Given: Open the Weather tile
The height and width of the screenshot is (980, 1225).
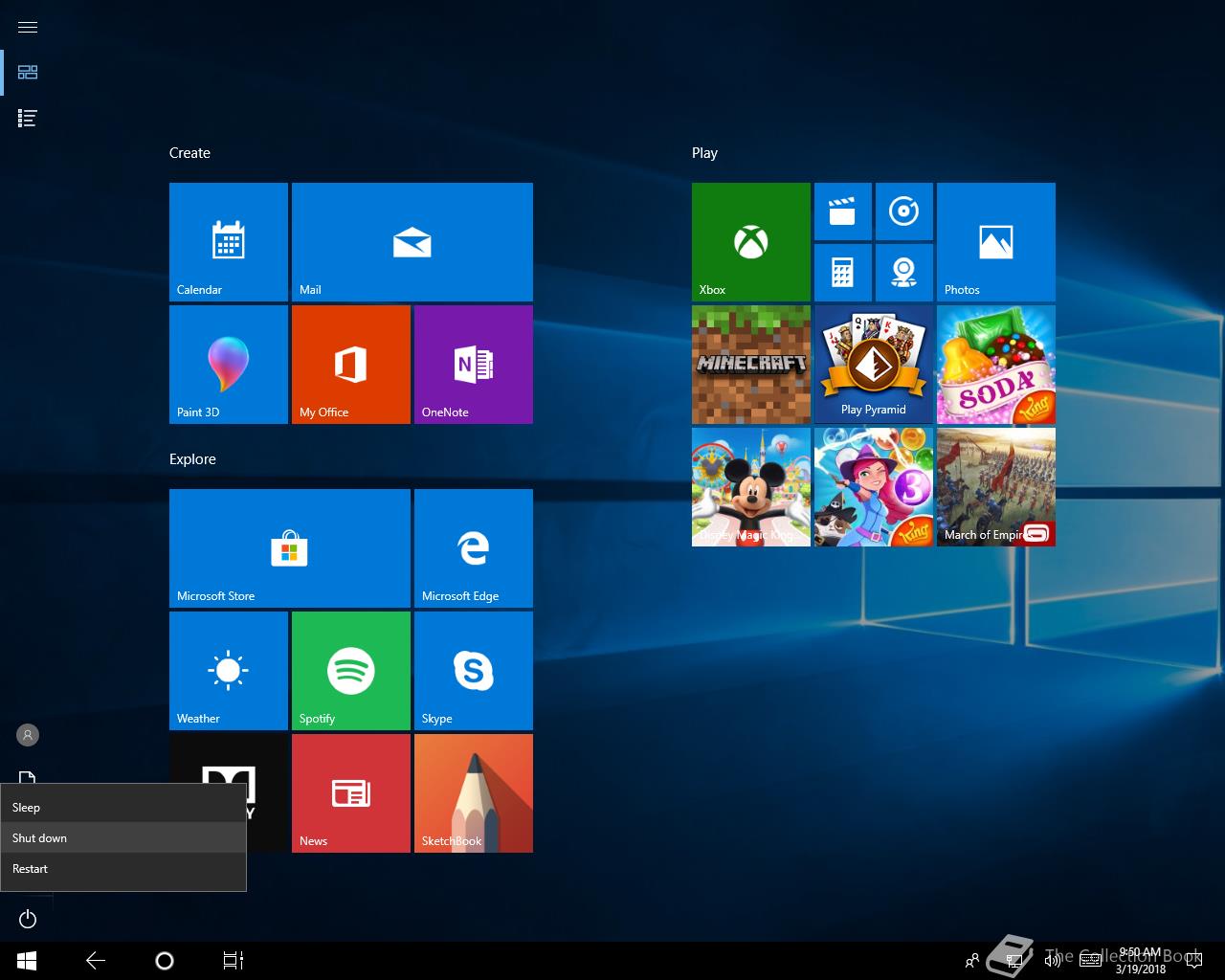Looking at the screenshot, I should [x=229, y=671].
